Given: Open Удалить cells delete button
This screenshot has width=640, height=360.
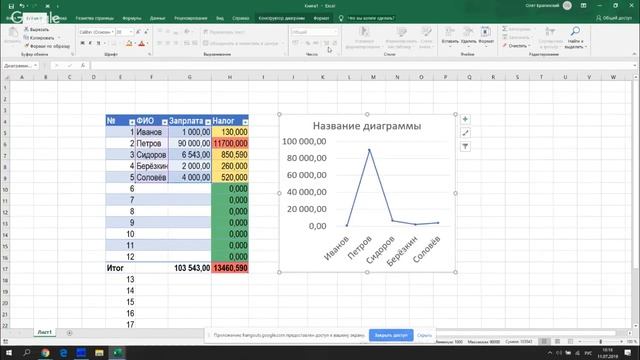Looking at the screenshot, I should (468, 36).
